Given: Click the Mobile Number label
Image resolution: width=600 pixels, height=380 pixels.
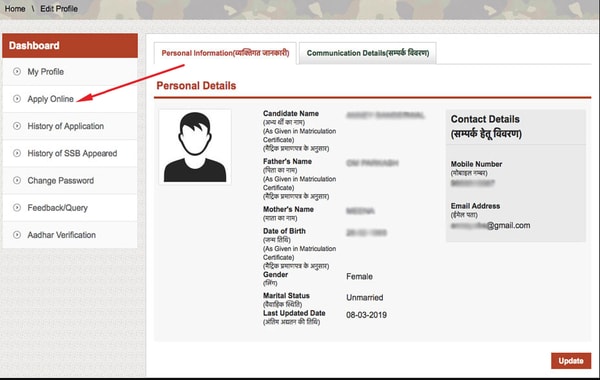Looking at the screenshot, I should (476, 164).
